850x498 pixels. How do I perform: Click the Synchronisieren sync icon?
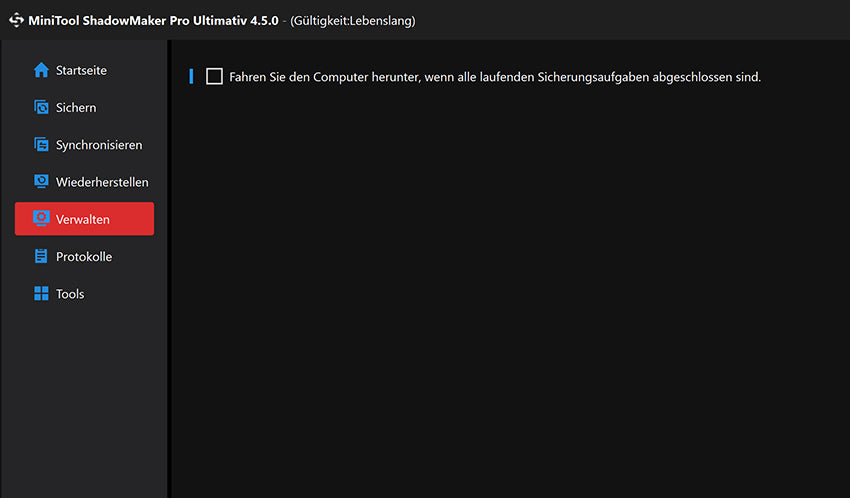[x=41, y=145]
